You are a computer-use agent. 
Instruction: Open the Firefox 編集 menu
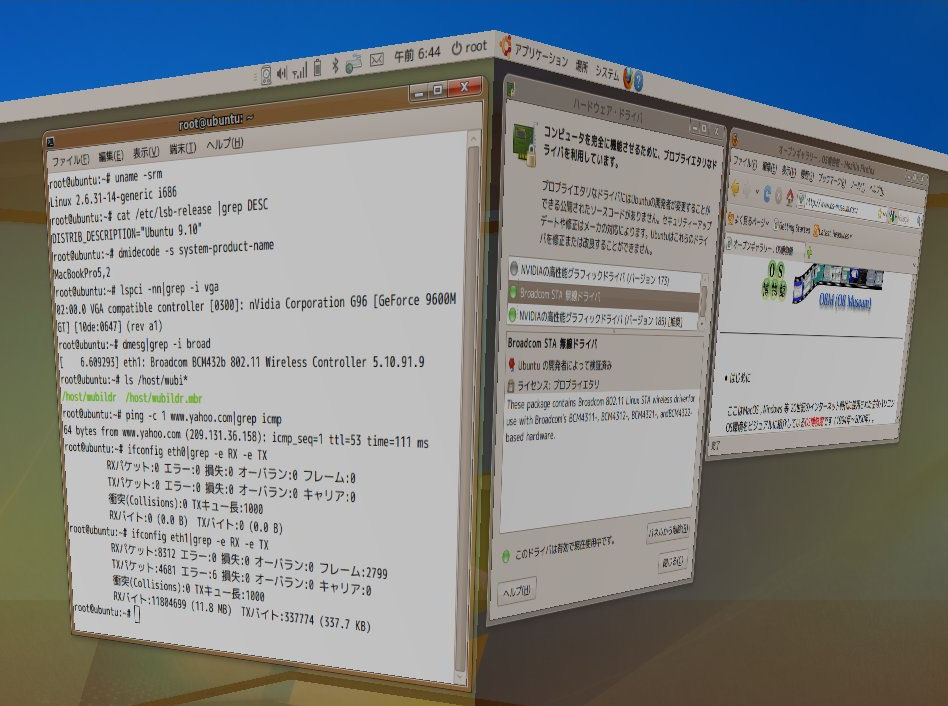point(769,166)
